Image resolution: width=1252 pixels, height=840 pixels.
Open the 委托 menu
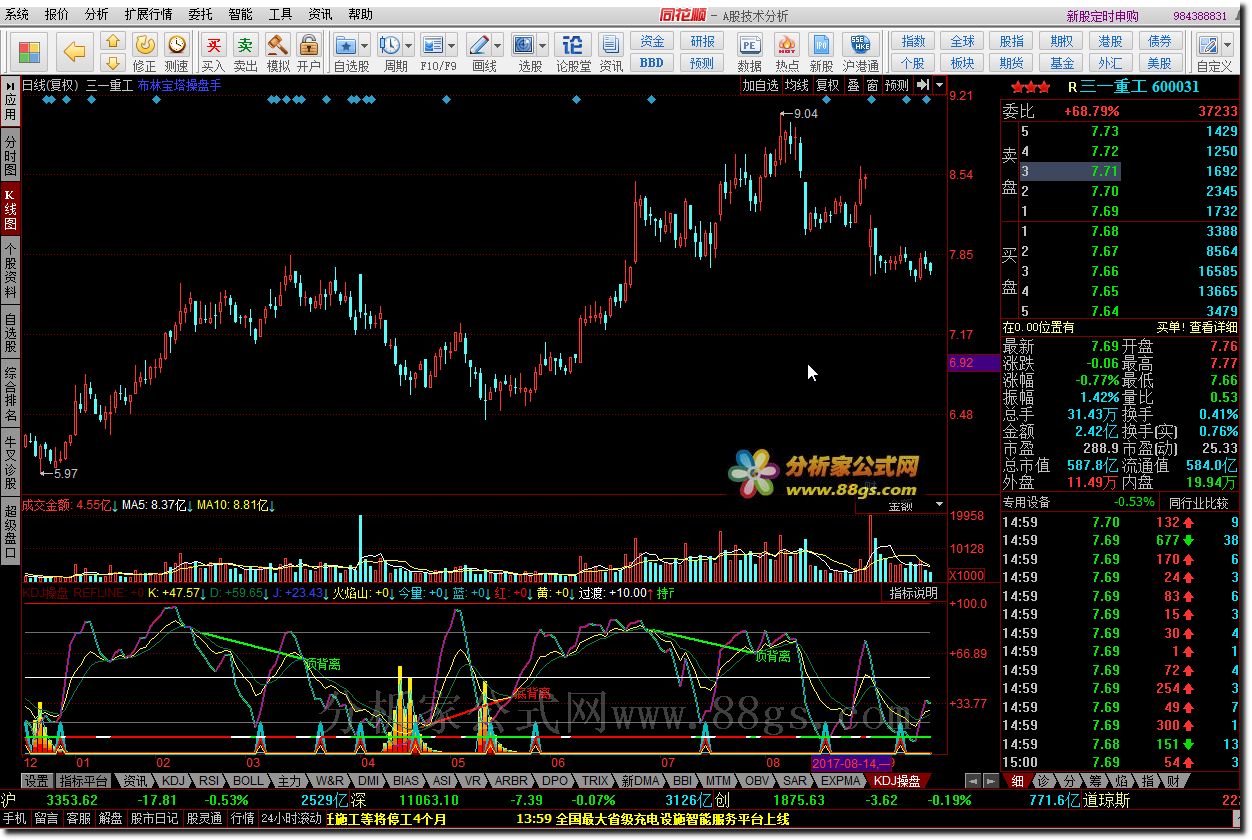click(x=200, y=15)
